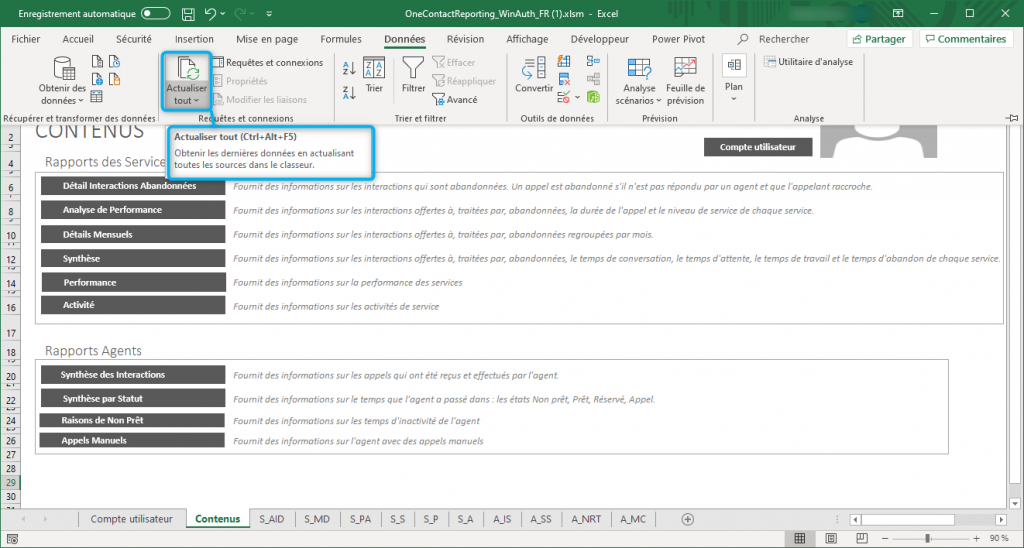Toggle the Enregistrement automatique switch

155,14
